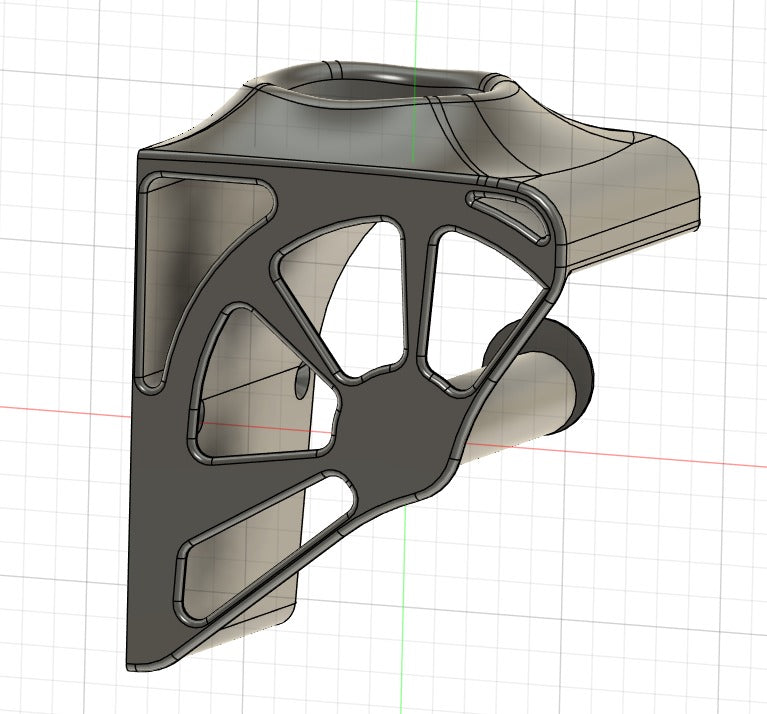767x714 pixels.
Task: Select the small crescent recess beside the flared lip
Action: [x=509, y=211]
